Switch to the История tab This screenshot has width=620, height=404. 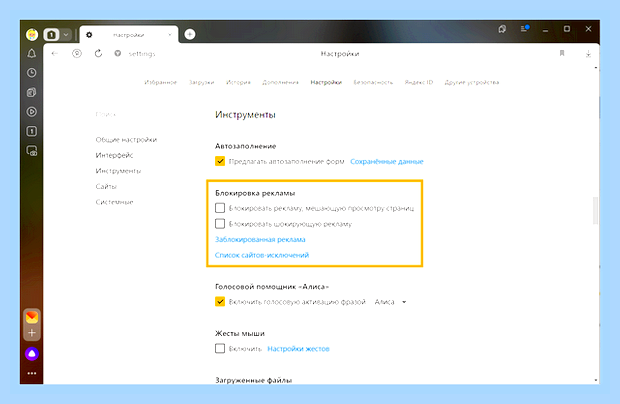coord(238,82)
